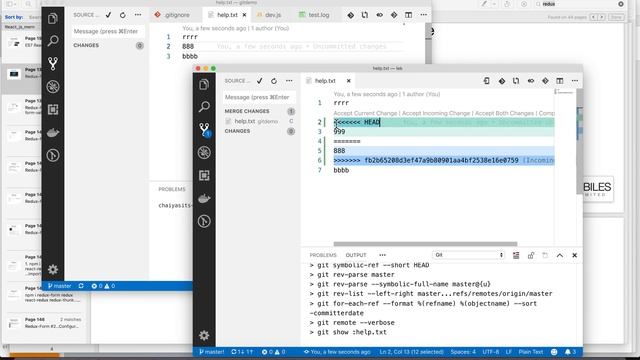Image resolution: width=640 pixels, height=360 pixels.
Task: Open the Git output channel dropdown
Action: [469, 255]
